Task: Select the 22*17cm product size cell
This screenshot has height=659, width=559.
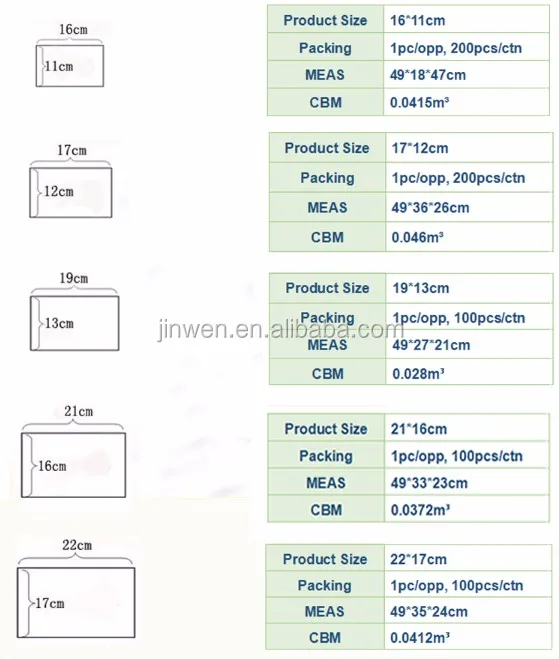Action: pyautogui.click(x=468, y=559)
